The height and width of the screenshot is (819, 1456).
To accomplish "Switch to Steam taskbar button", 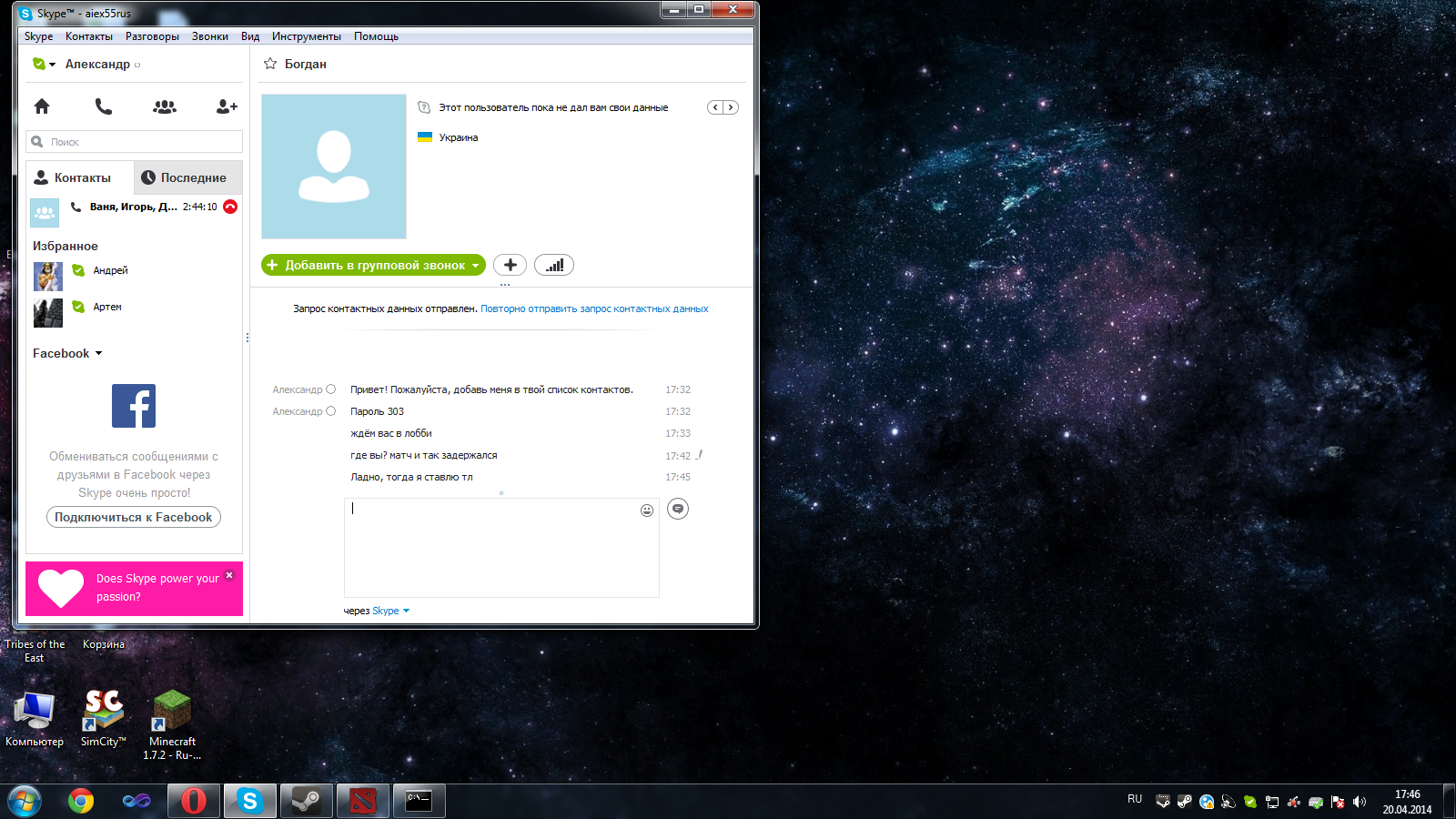I will tap(307, 801).
